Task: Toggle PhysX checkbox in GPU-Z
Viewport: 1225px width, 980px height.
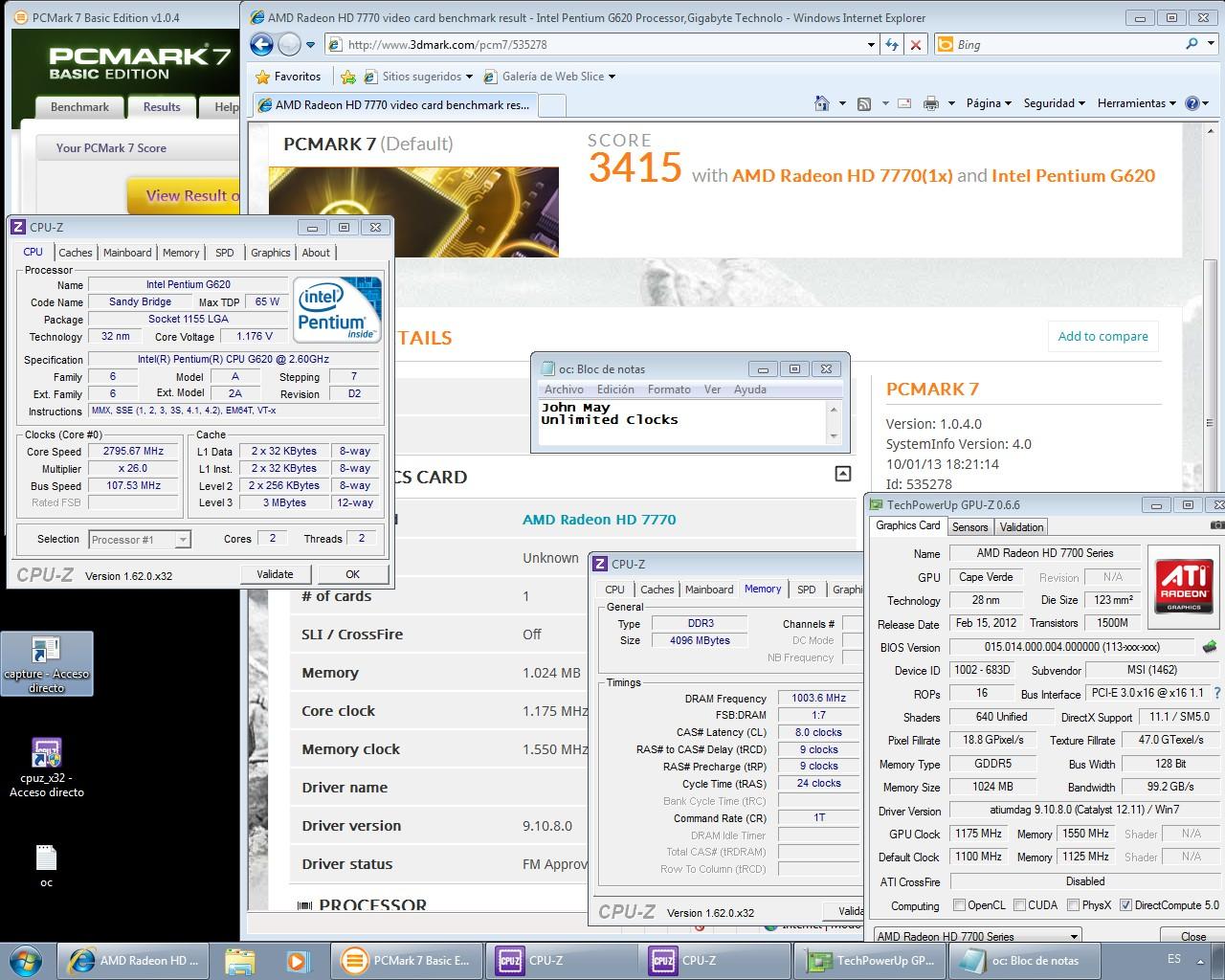Action: 1073,905
